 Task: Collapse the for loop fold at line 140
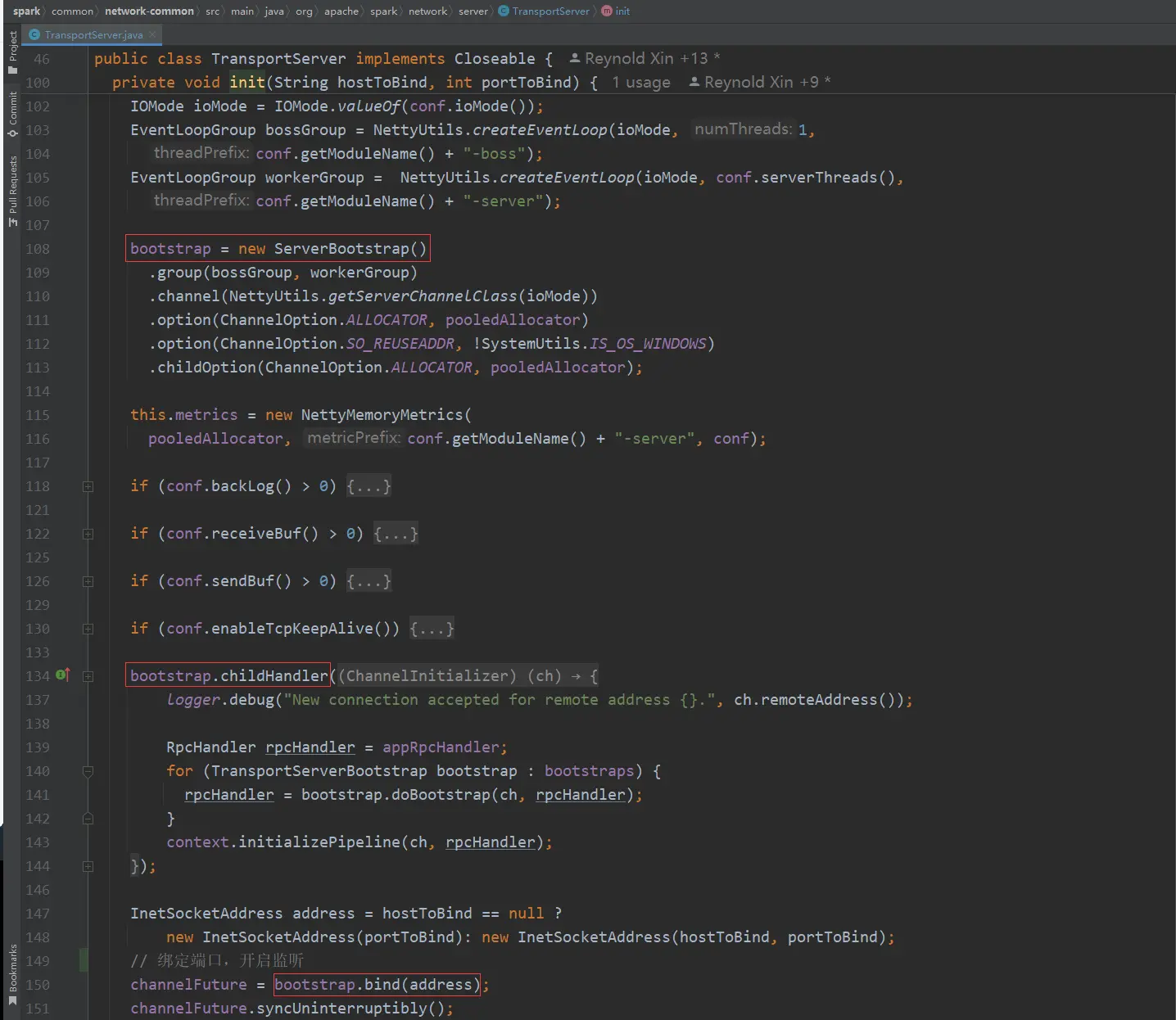[x=88, y=771]
